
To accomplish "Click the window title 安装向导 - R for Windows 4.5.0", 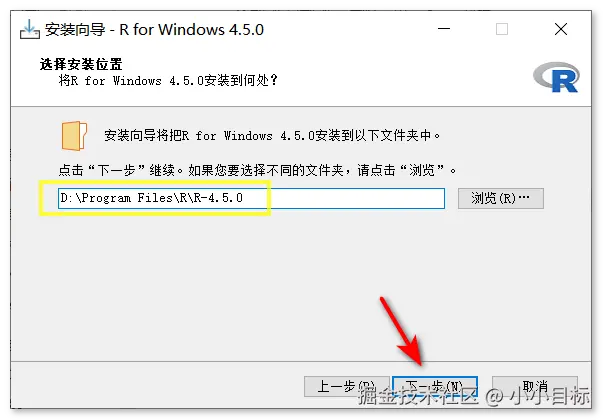I will tap(154, 30).
